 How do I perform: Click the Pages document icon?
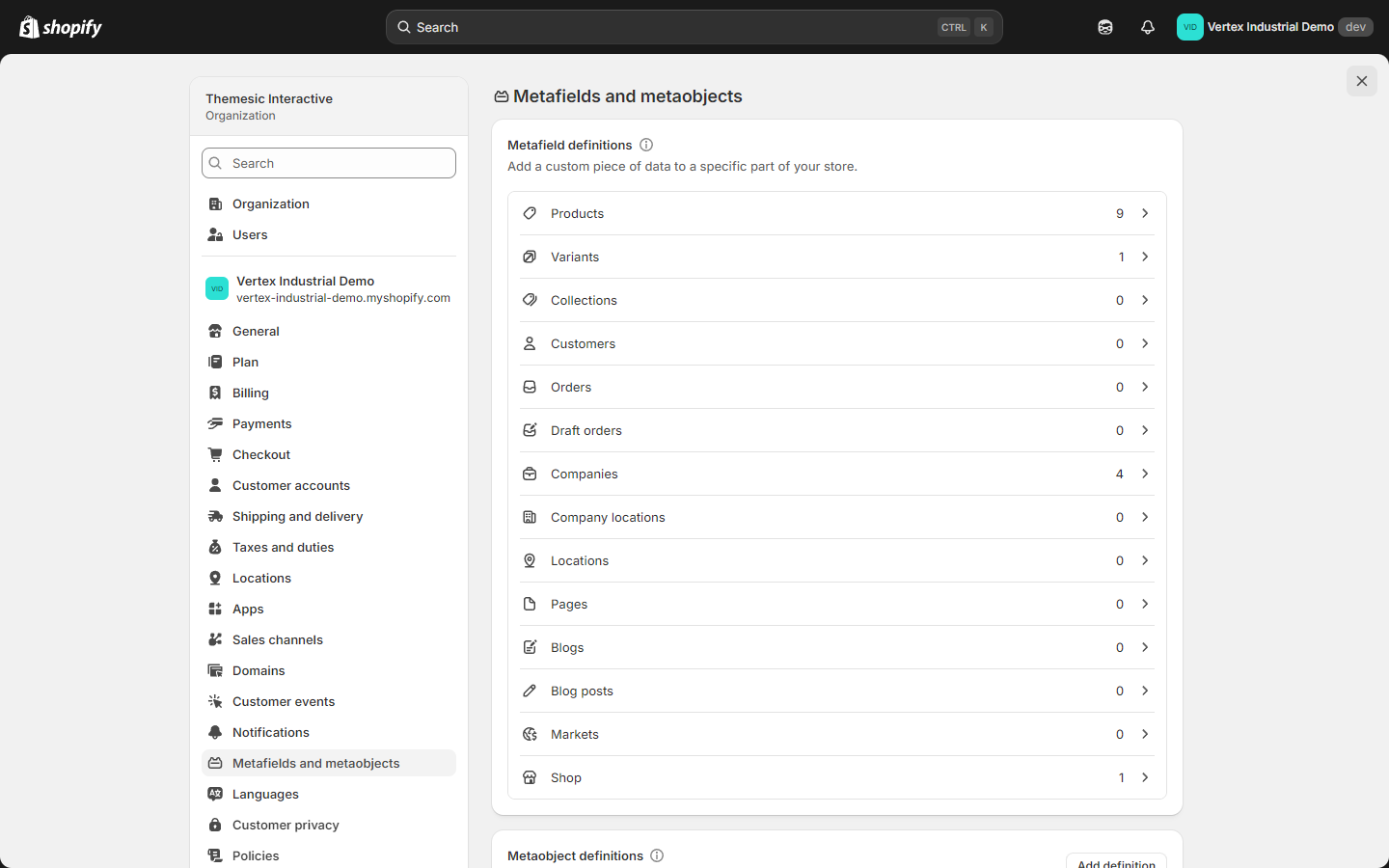530,604
